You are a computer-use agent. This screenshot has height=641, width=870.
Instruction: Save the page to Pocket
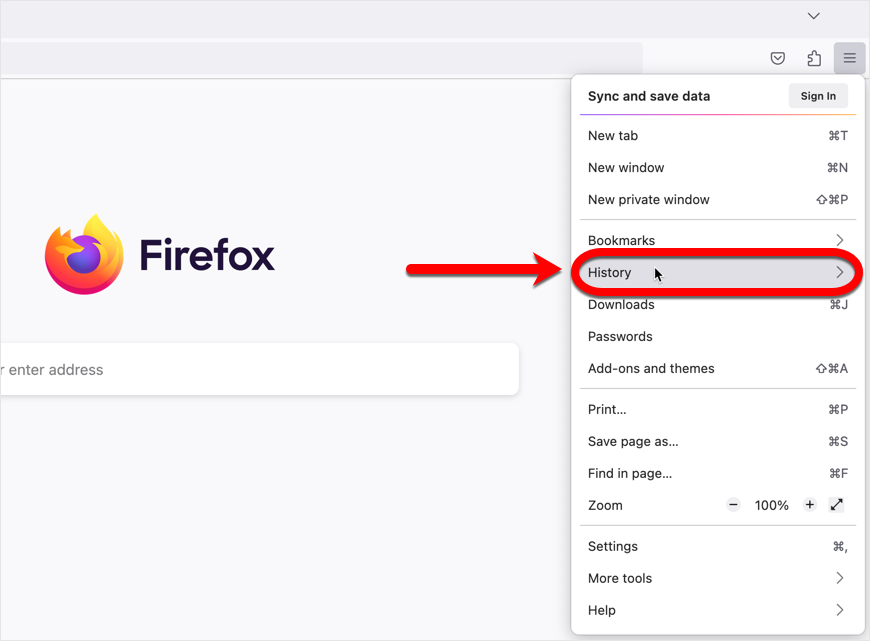[778, 58]
